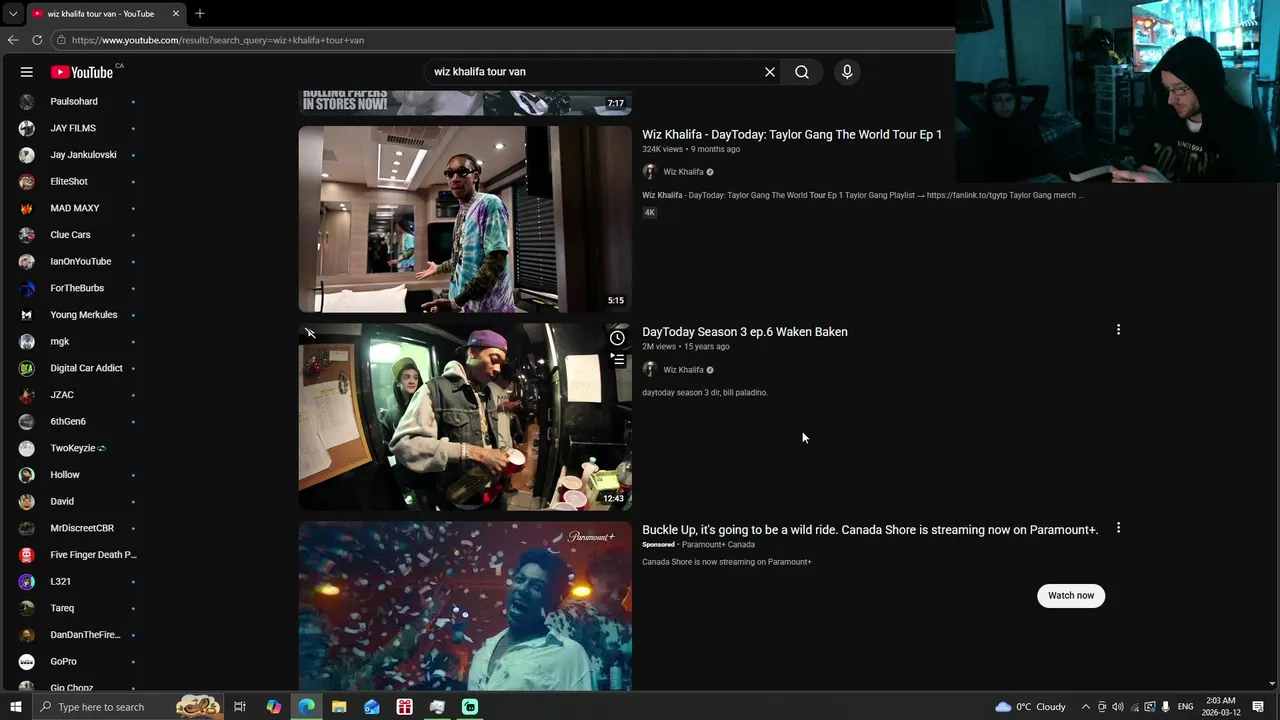The width and height of the screenshot is (1280, 720).
Task: Click the magnifier search button
Action: pyautogui.click(x=802, y=72)
